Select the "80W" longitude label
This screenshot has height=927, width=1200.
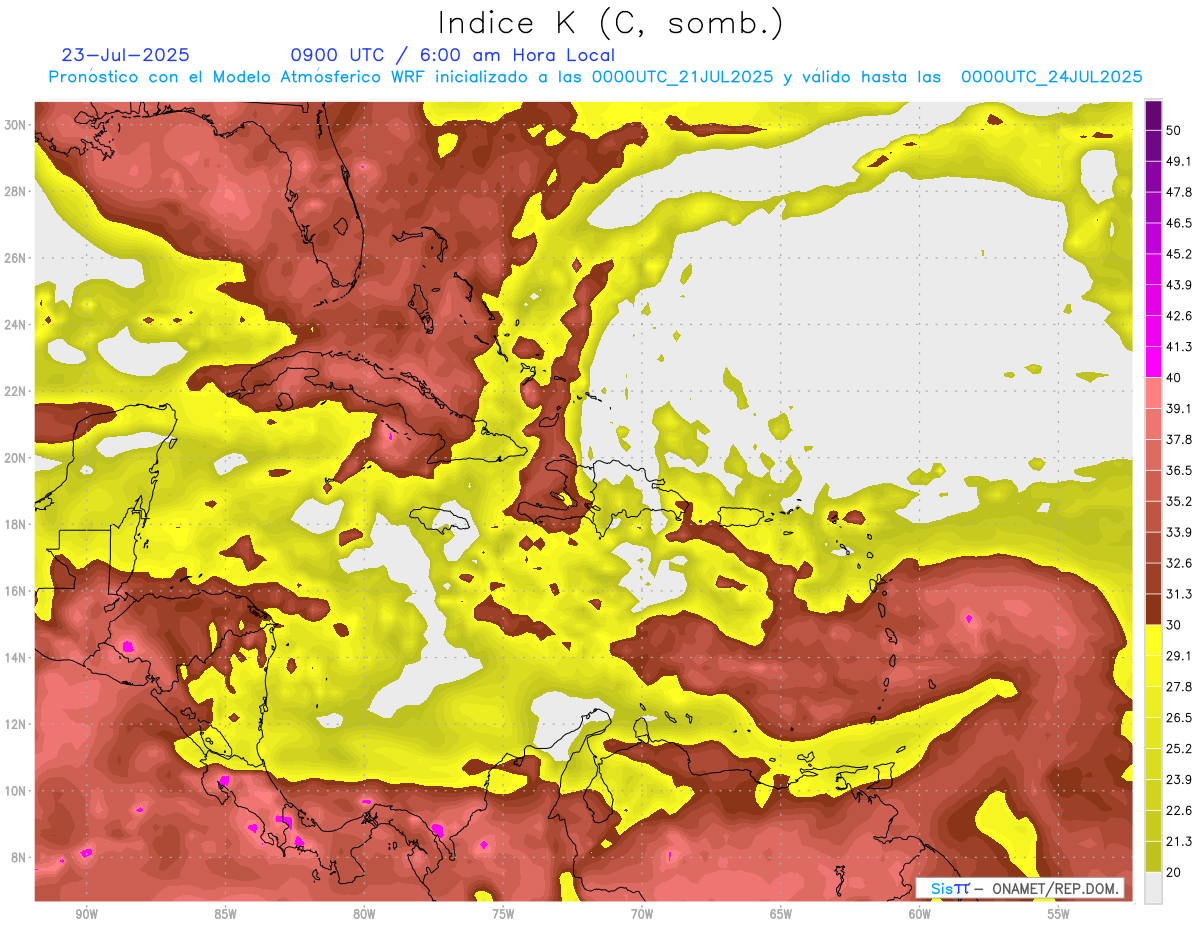[x=364, y=914]
